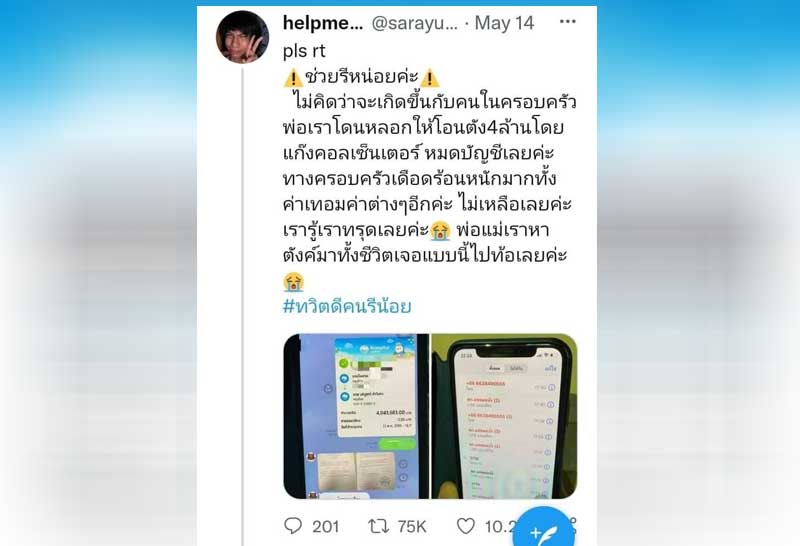View the left bank transfer slip image
The height and width of the screenshot is (546, 800).
356,416
